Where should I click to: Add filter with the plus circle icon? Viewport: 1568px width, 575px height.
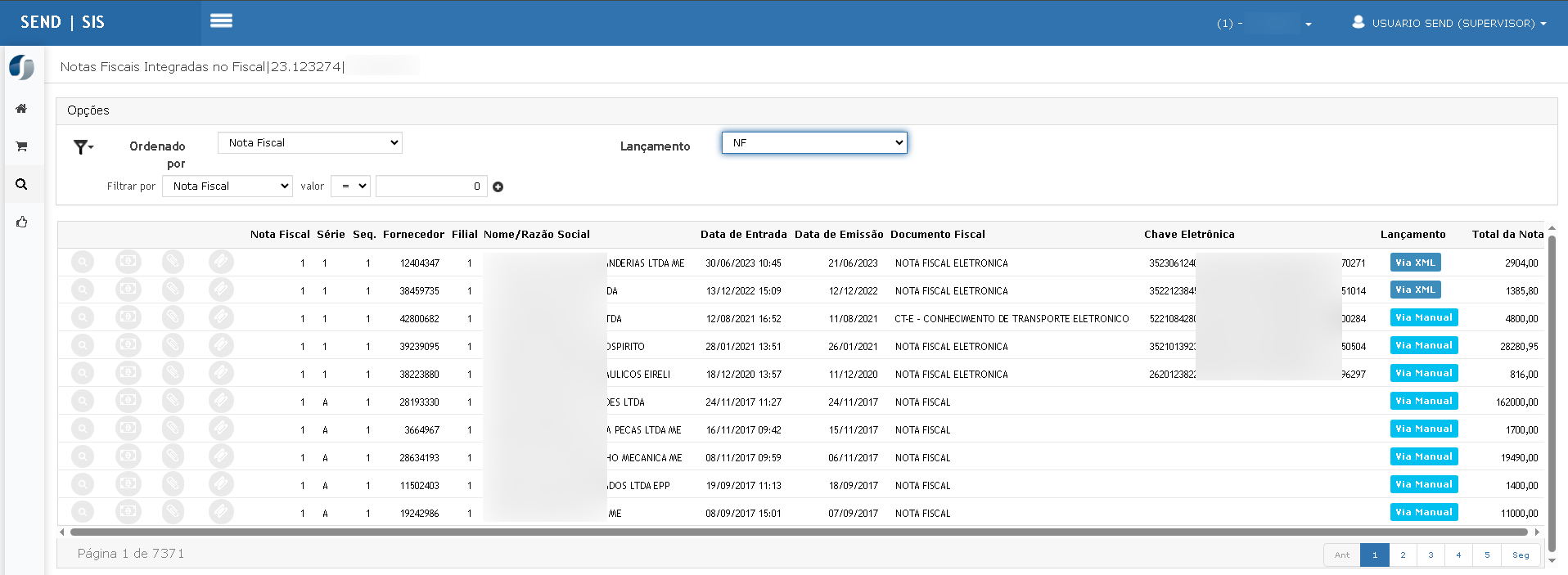pos(498,187)
